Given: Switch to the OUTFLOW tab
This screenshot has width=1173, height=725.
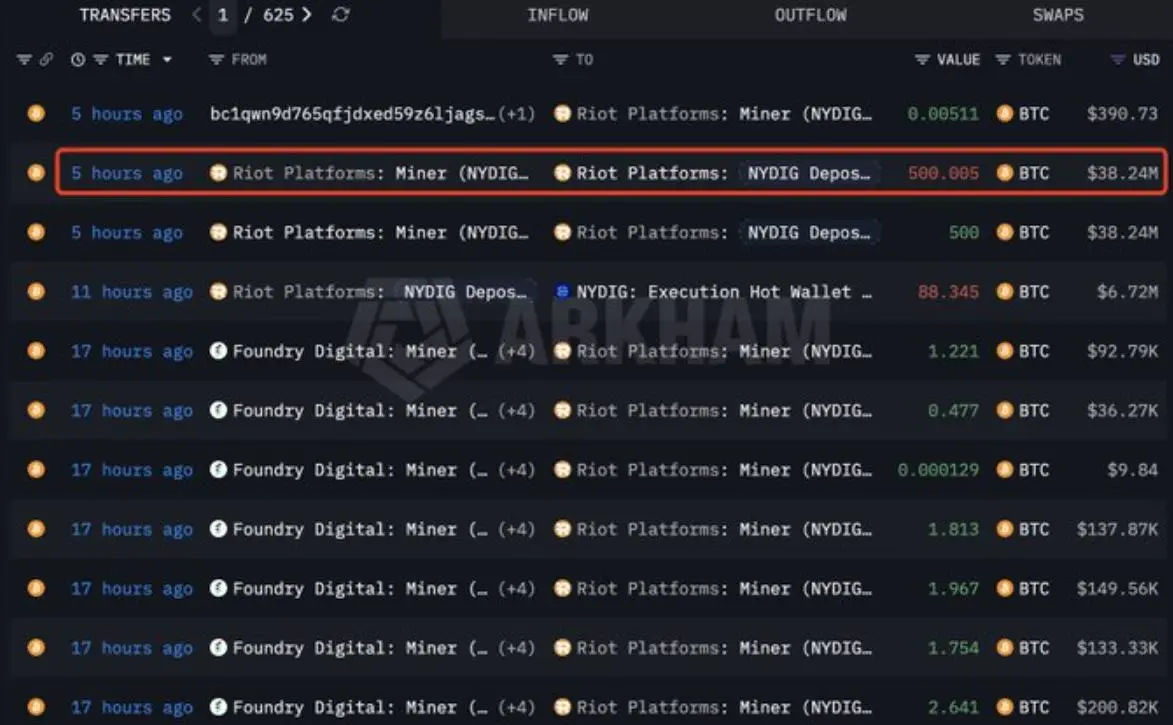Looking at the screenshot, I should (810, 15).
